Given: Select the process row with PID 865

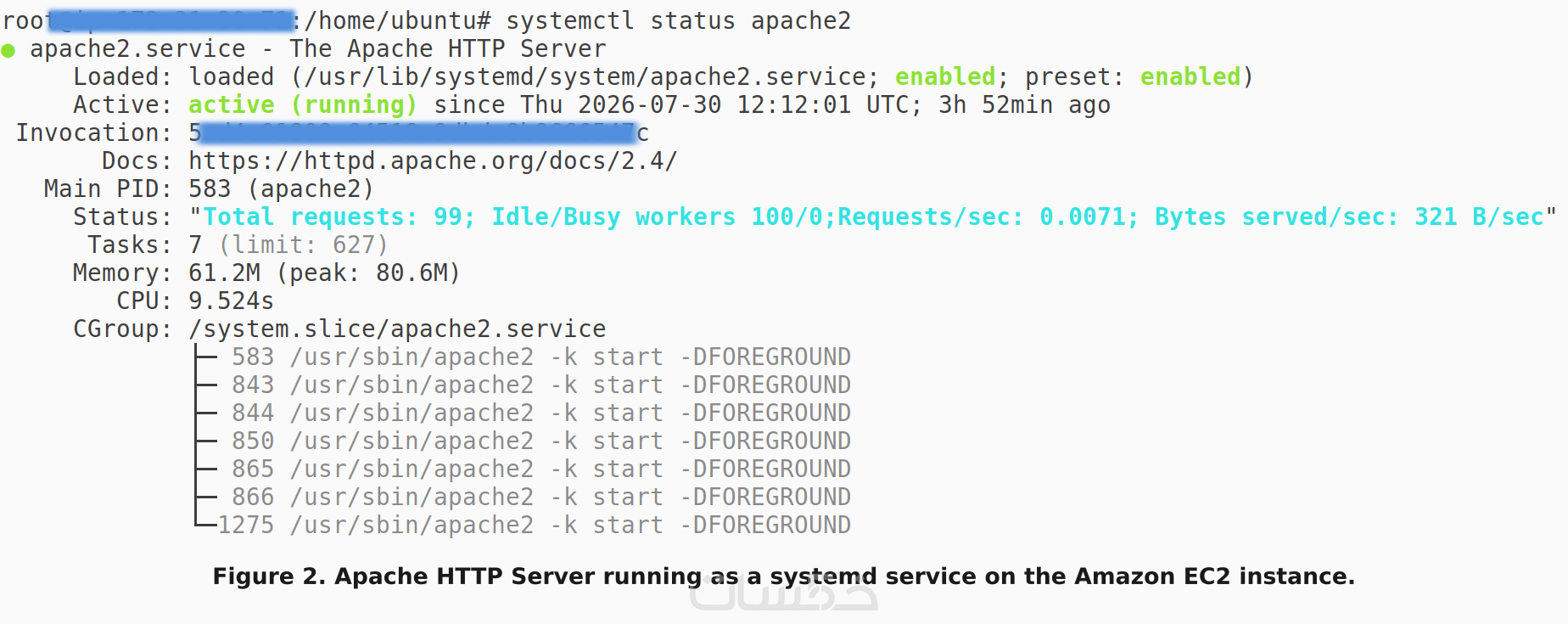Looking at the screenshot, I should coord(541,469).
